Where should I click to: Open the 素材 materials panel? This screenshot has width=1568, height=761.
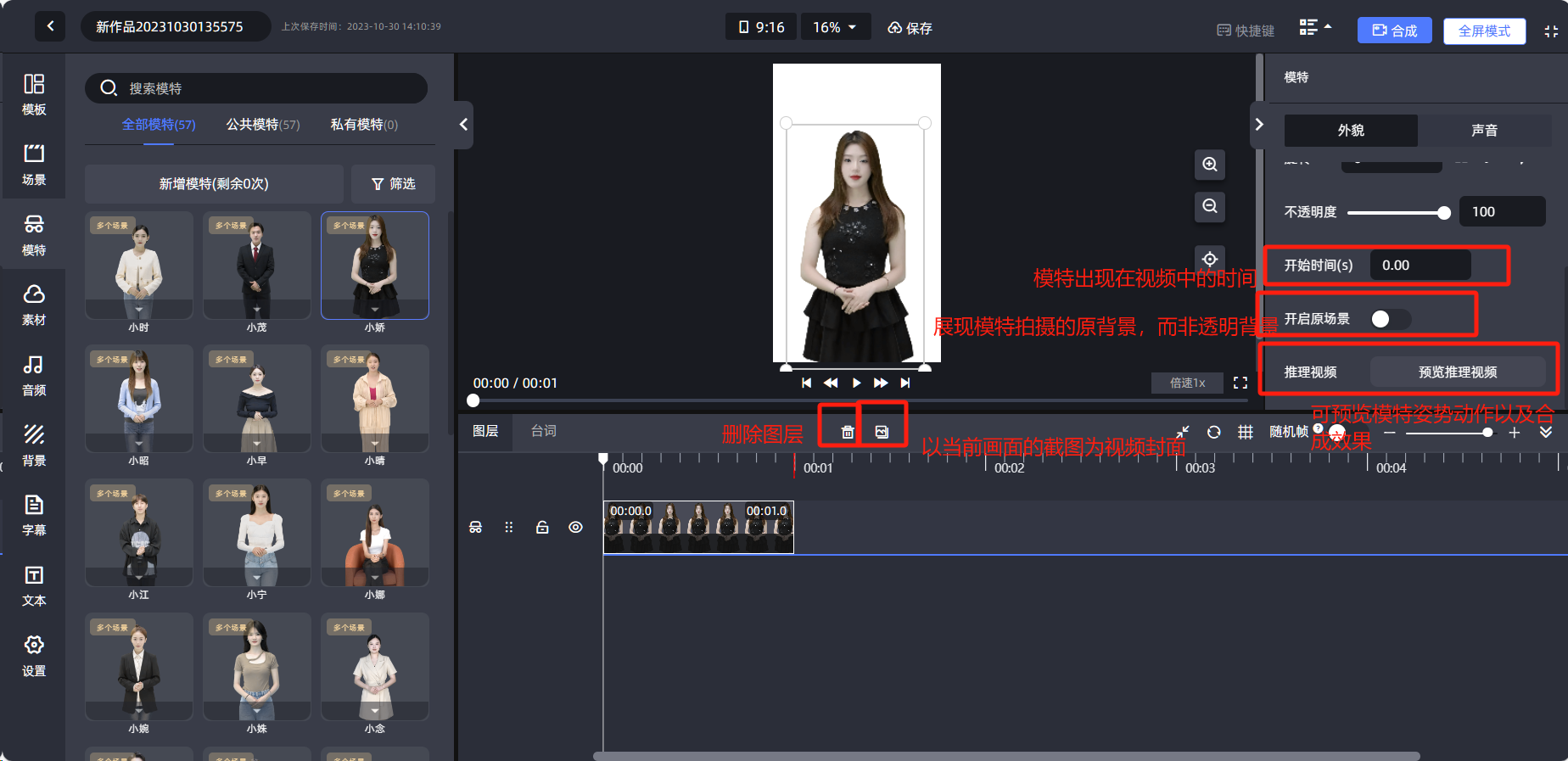[34, 305]
